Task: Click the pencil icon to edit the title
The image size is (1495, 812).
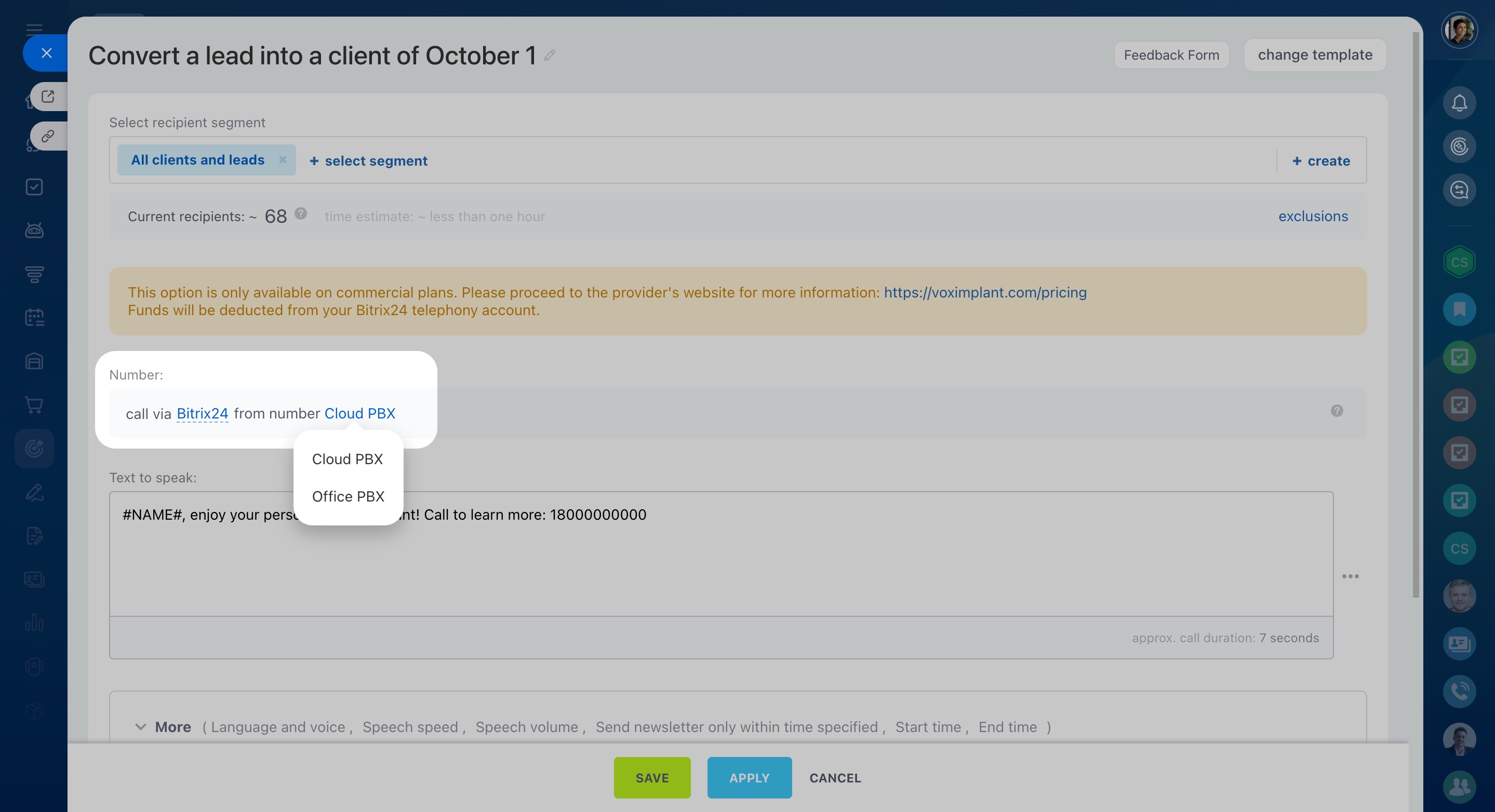Action: pos(550,55)
